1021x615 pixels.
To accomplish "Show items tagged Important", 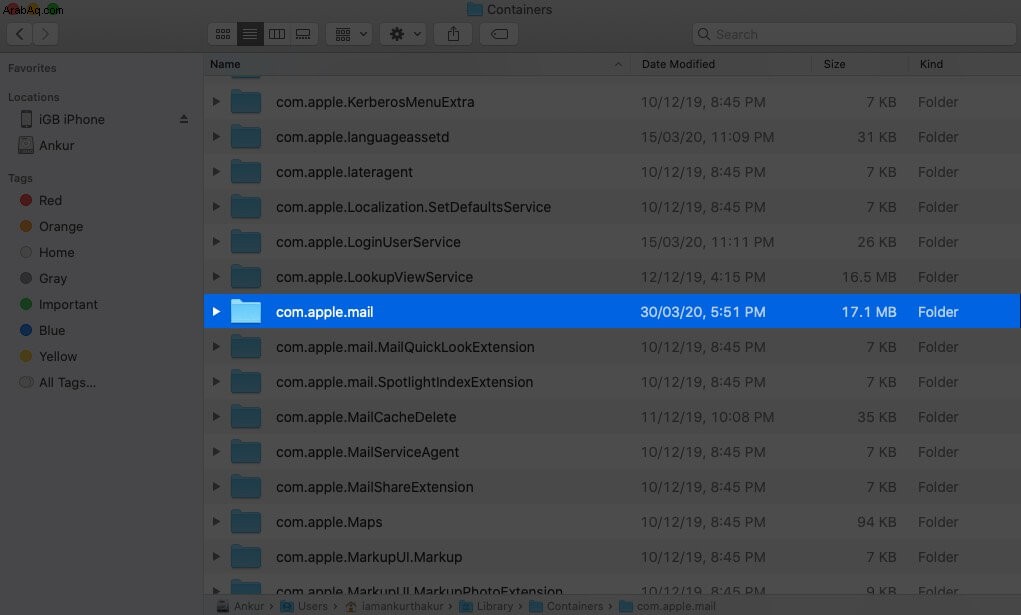I will 68,304.
